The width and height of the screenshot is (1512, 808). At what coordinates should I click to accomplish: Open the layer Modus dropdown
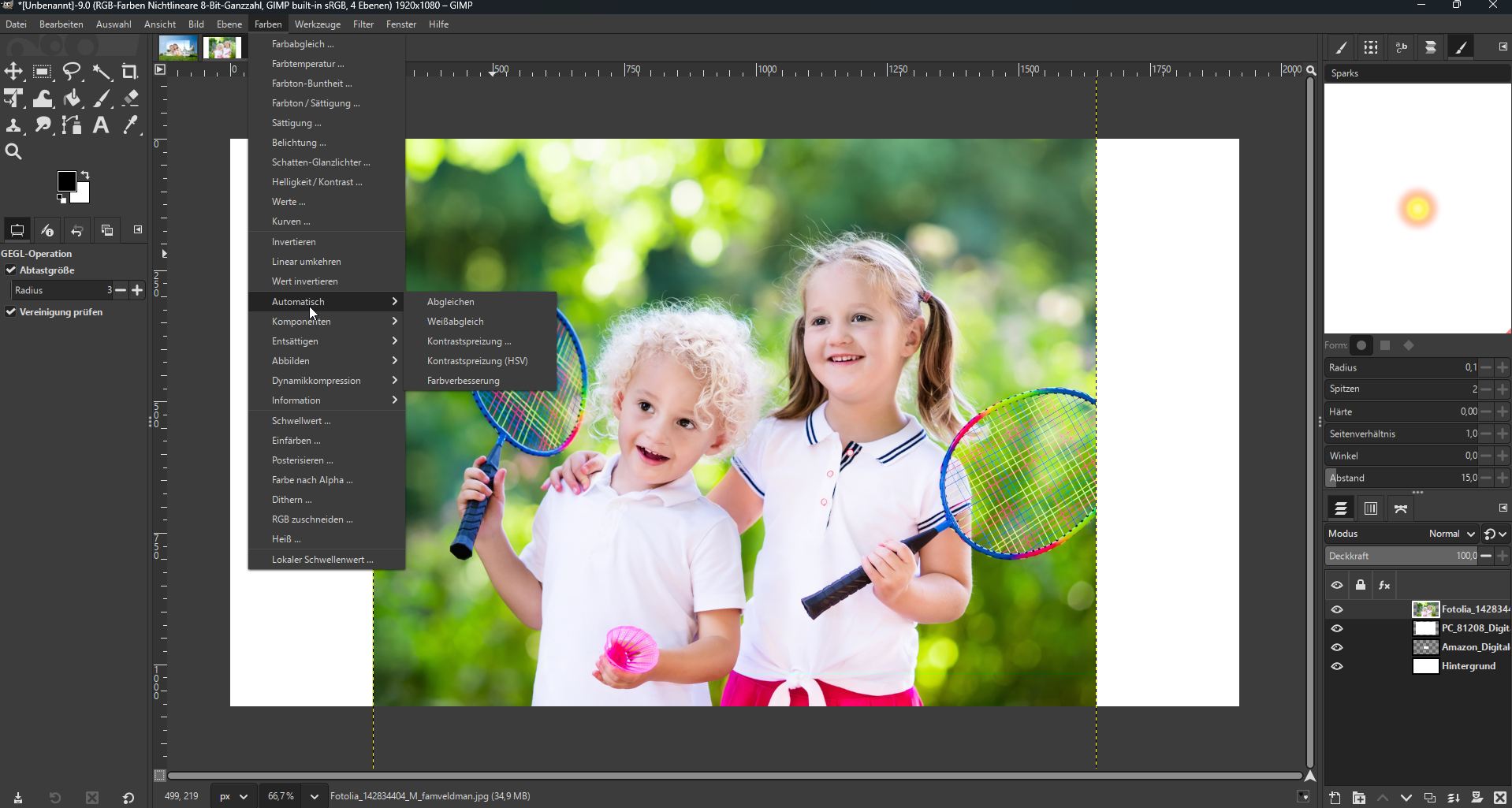[1451, 534]
